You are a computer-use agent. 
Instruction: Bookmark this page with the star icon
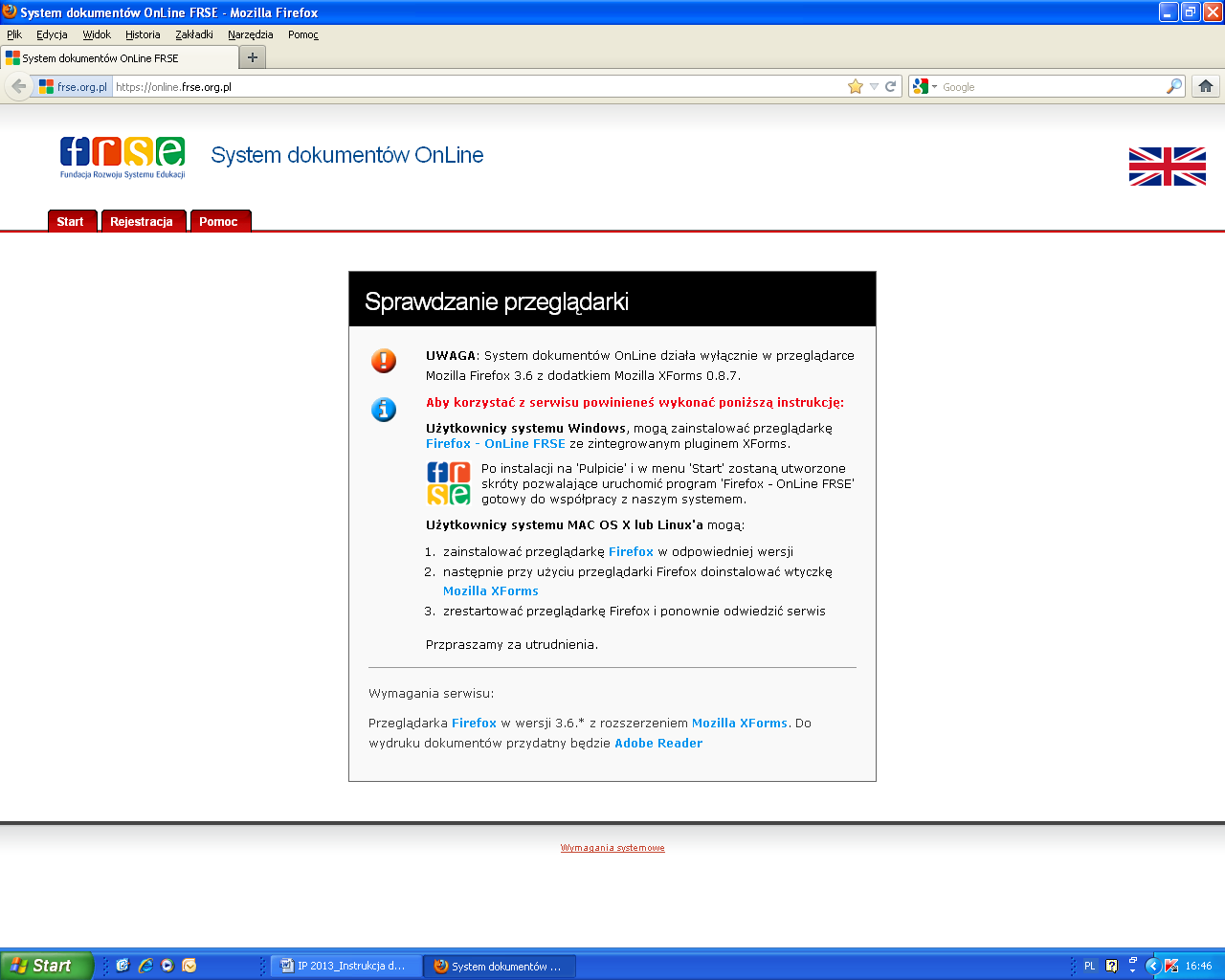[856, 86]
